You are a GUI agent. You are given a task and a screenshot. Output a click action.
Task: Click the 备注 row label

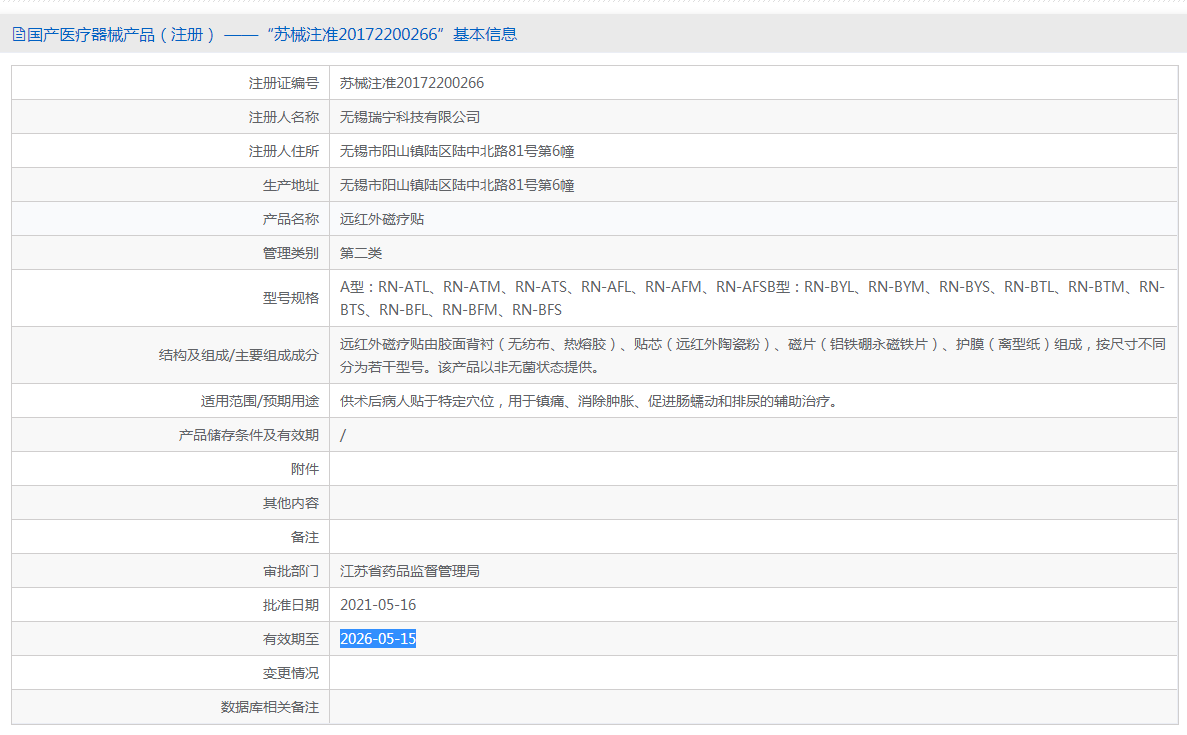tap(304, 537)
